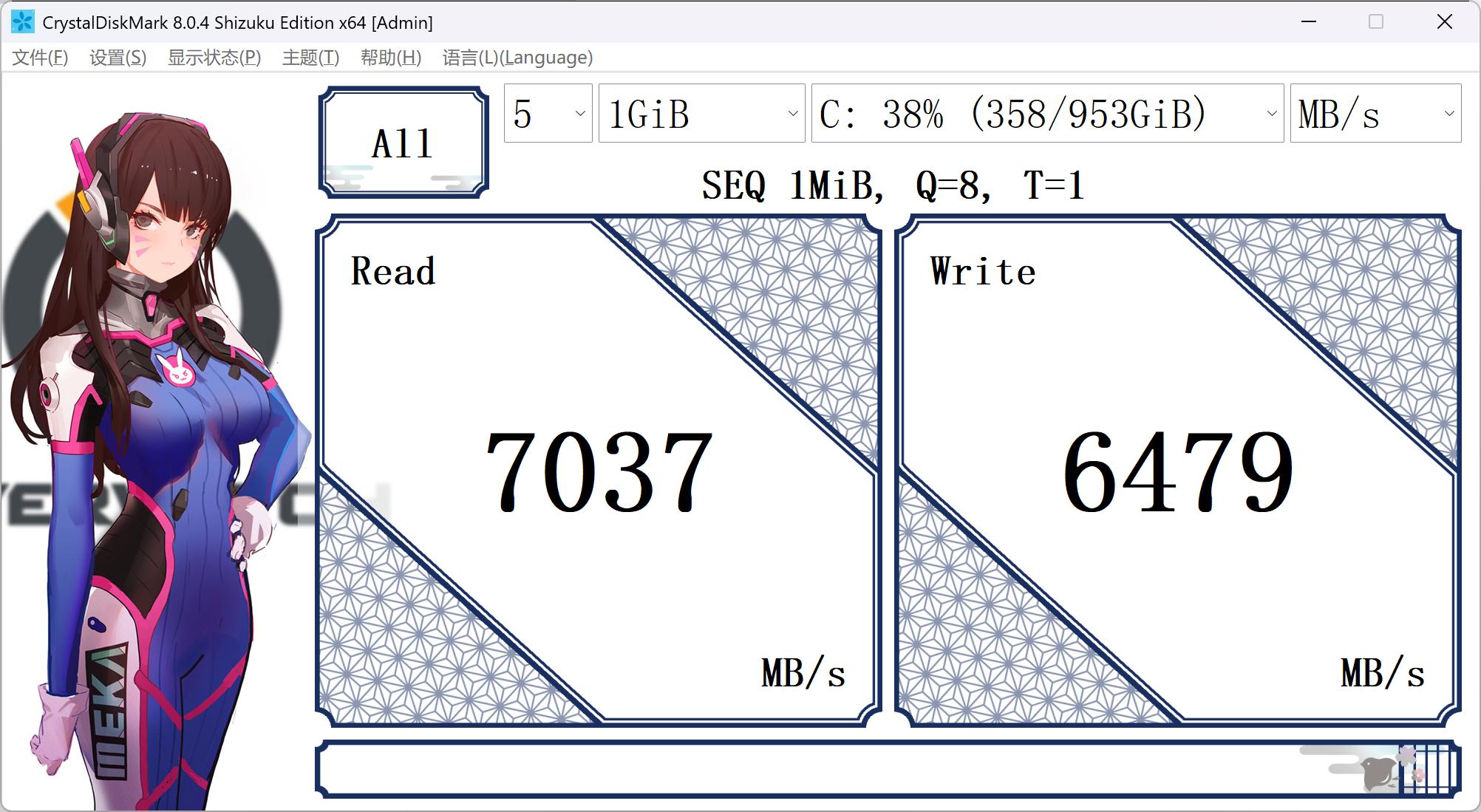Open the 主题(T) theme menu
This screenshot has width=1481, height=812.
coord(310,58)
